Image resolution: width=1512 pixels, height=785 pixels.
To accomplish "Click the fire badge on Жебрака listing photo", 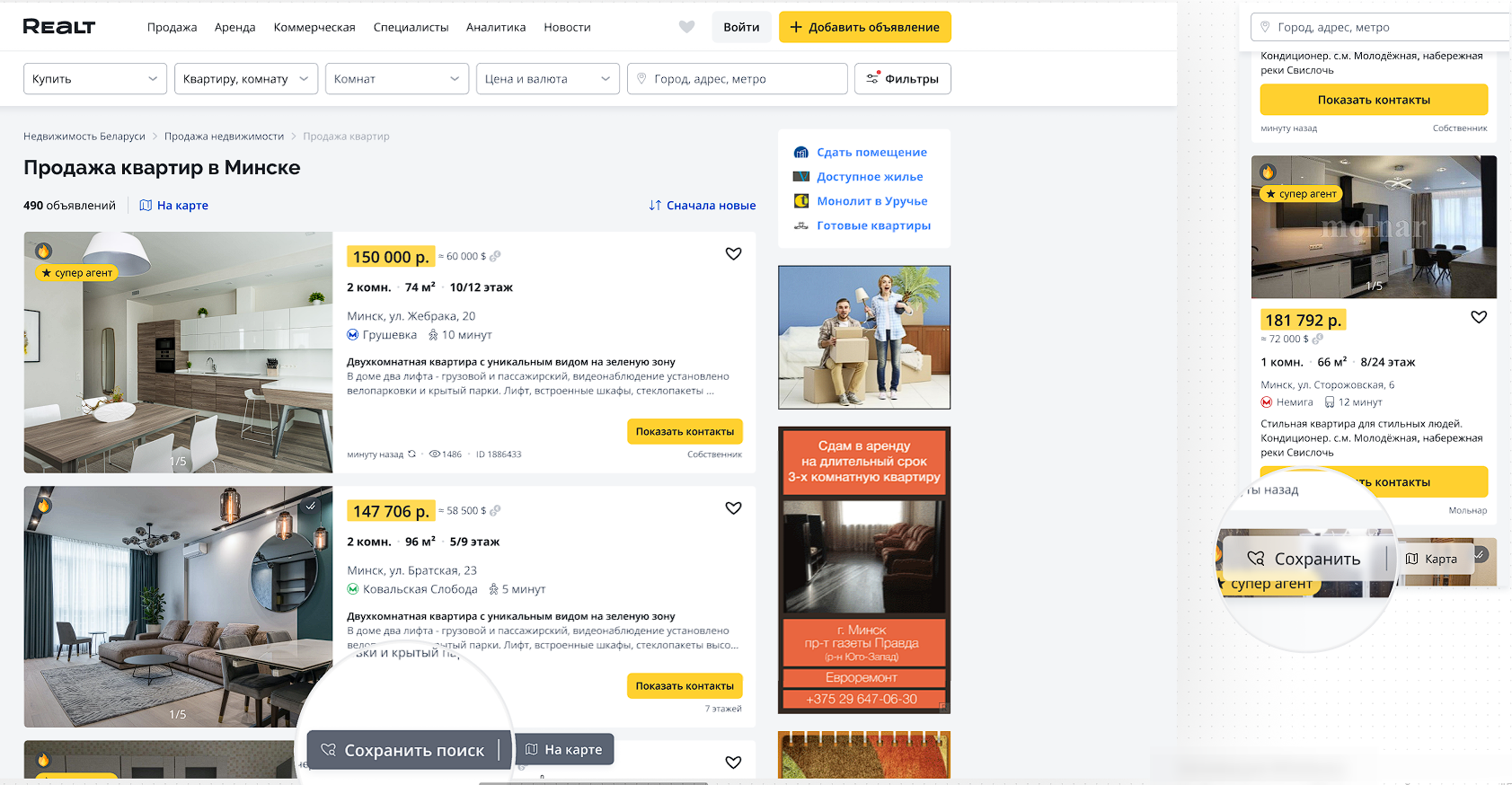I will [43, 251].
